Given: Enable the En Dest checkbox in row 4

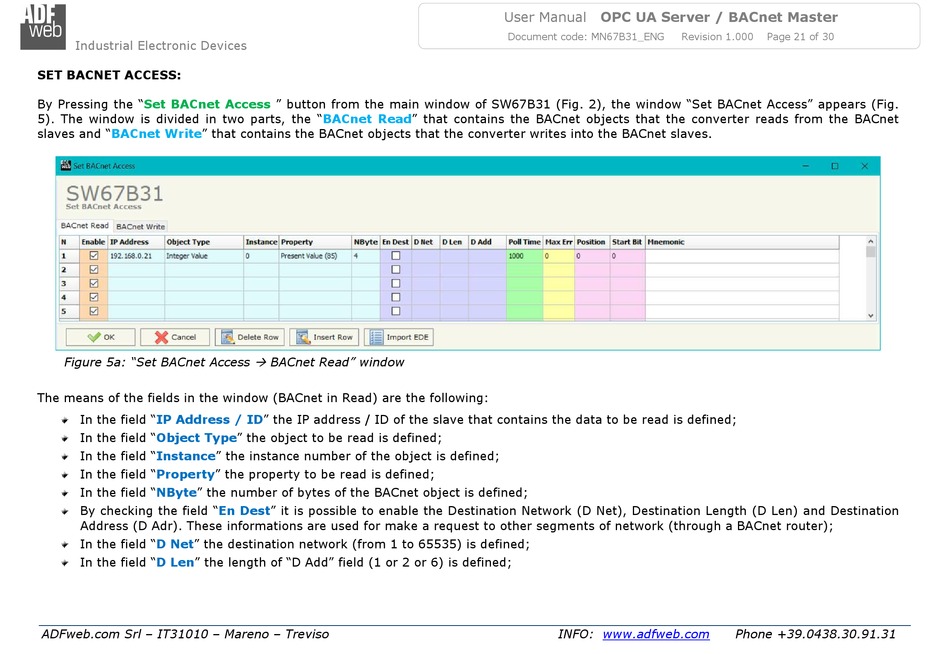Looking at the screenshot, I should coord(396,297).
